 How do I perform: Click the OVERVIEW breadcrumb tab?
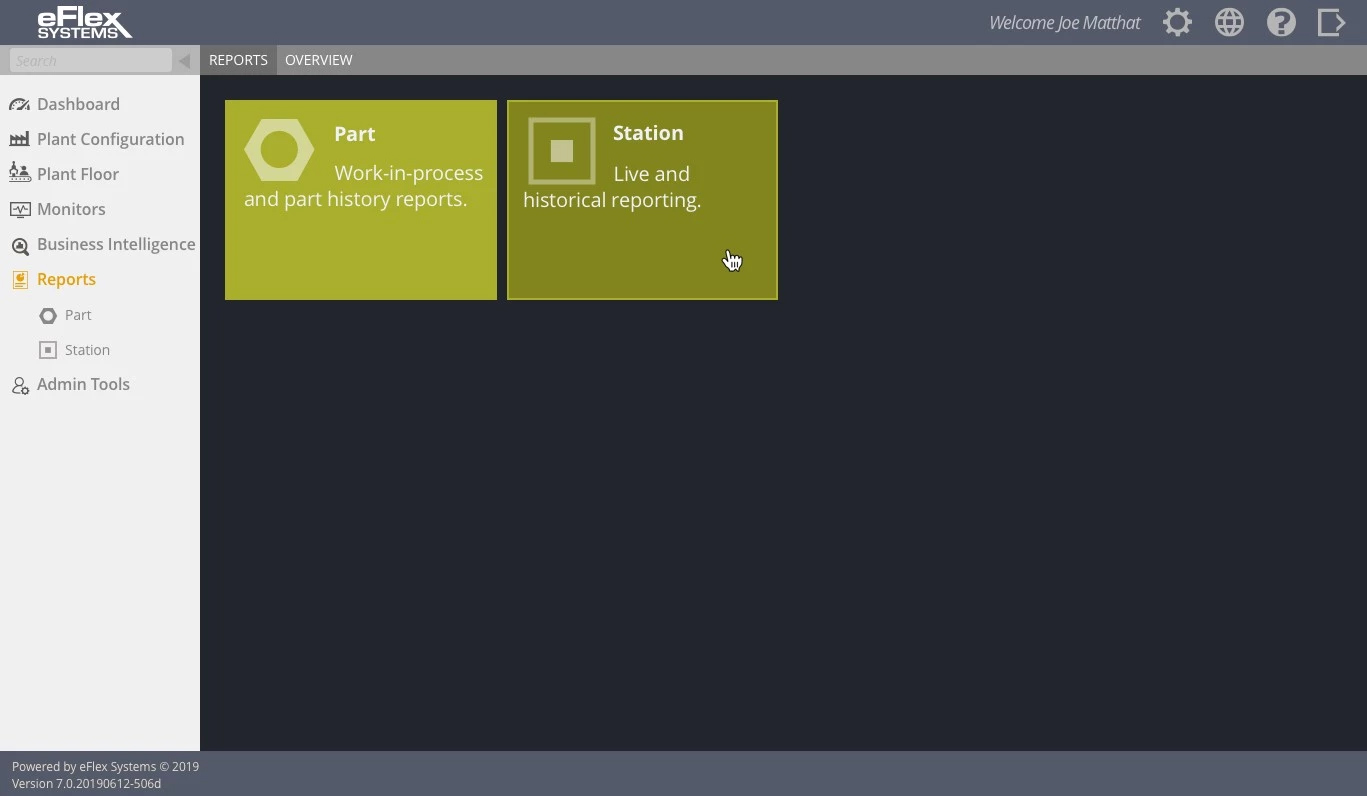point(318,60)
